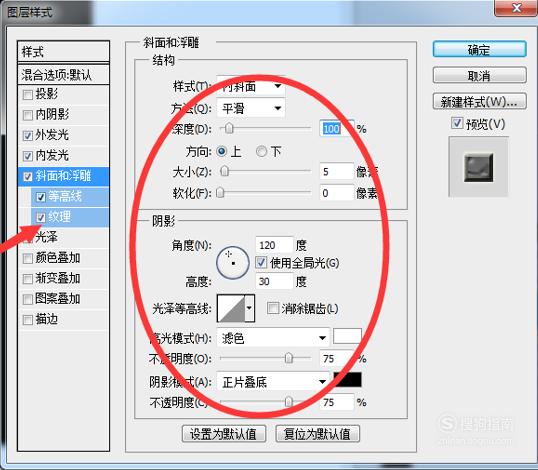Select the 等高线 sub-item label

[65, 197]
